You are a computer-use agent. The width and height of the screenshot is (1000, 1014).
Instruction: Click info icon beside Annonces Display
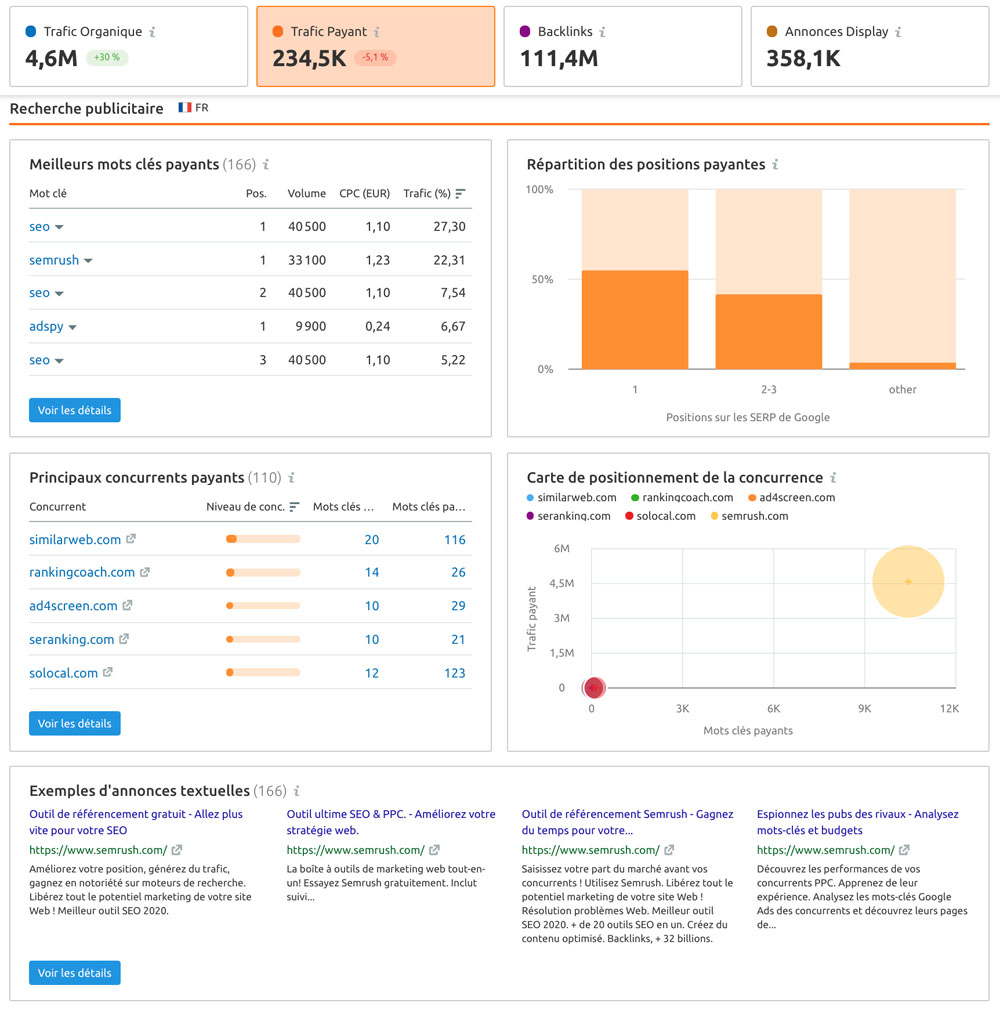898,32
